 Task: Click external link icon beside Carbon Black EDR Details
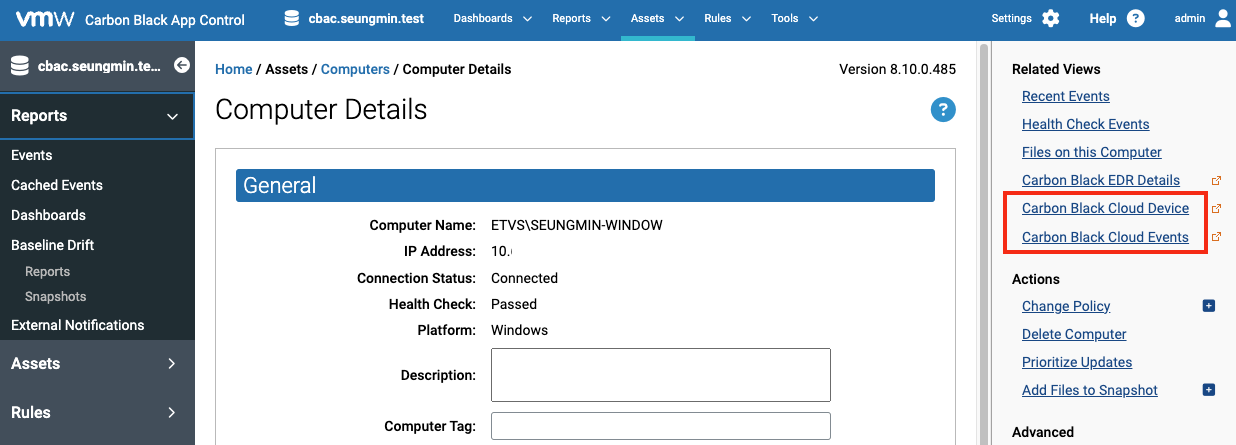(1216, 181)
